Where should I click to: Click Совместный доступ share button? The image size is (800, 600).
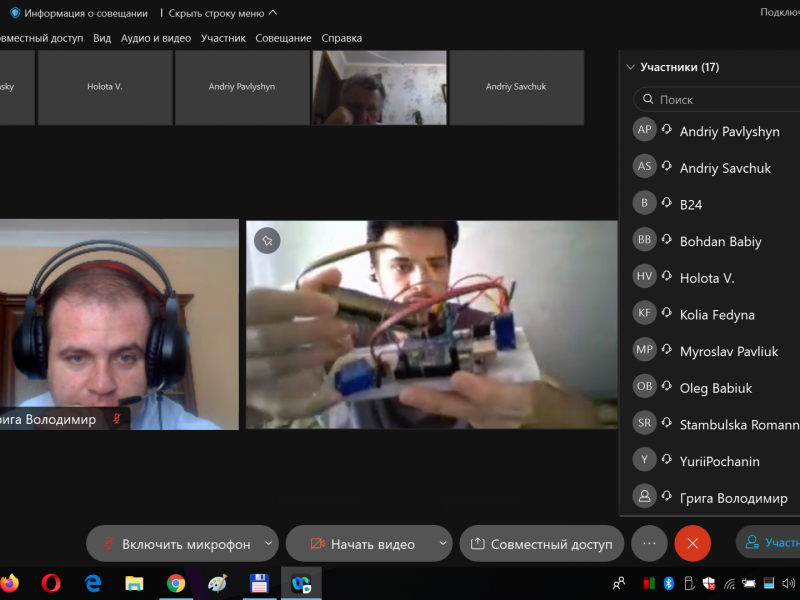(x=541, y=544)
